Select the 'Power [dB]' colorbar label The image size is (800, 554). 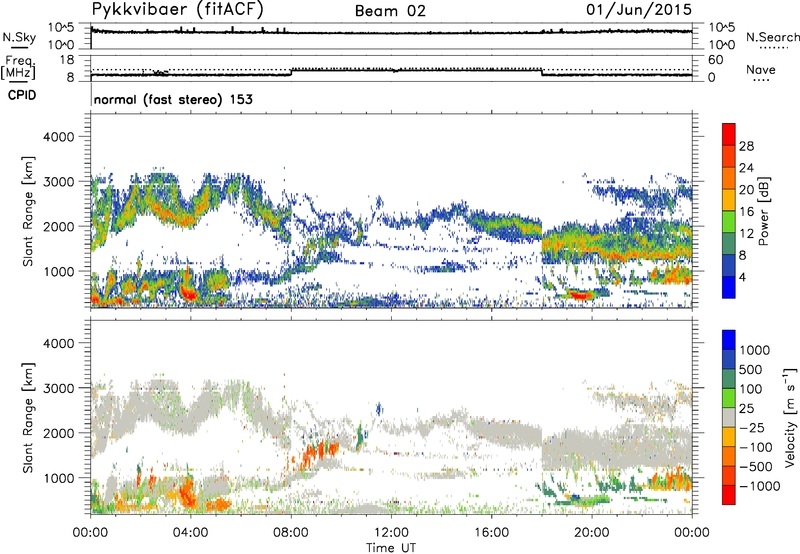(x=763, y=211)
